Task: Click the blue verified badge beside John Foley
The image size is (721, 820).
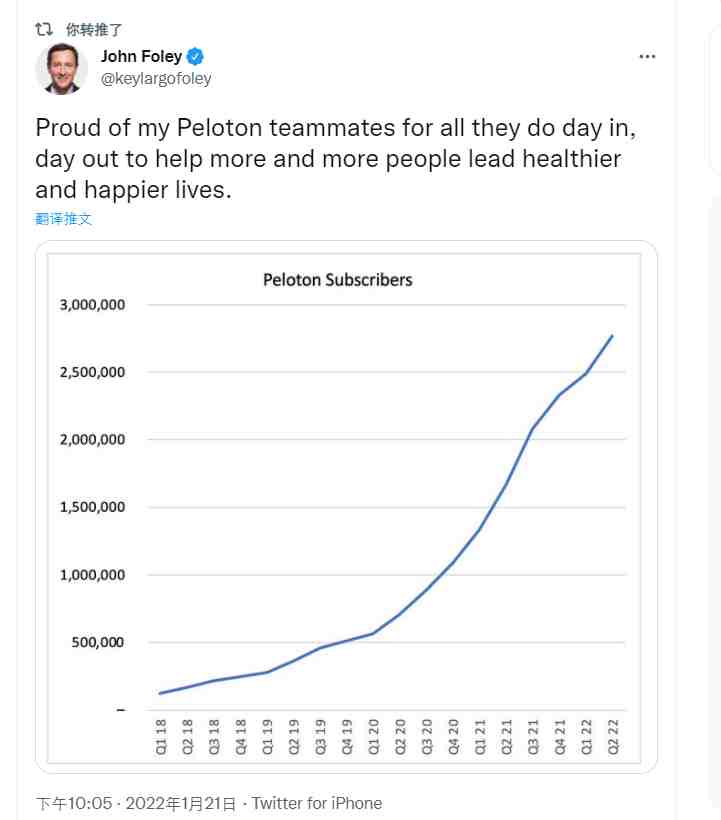Action: click(197, 57)
